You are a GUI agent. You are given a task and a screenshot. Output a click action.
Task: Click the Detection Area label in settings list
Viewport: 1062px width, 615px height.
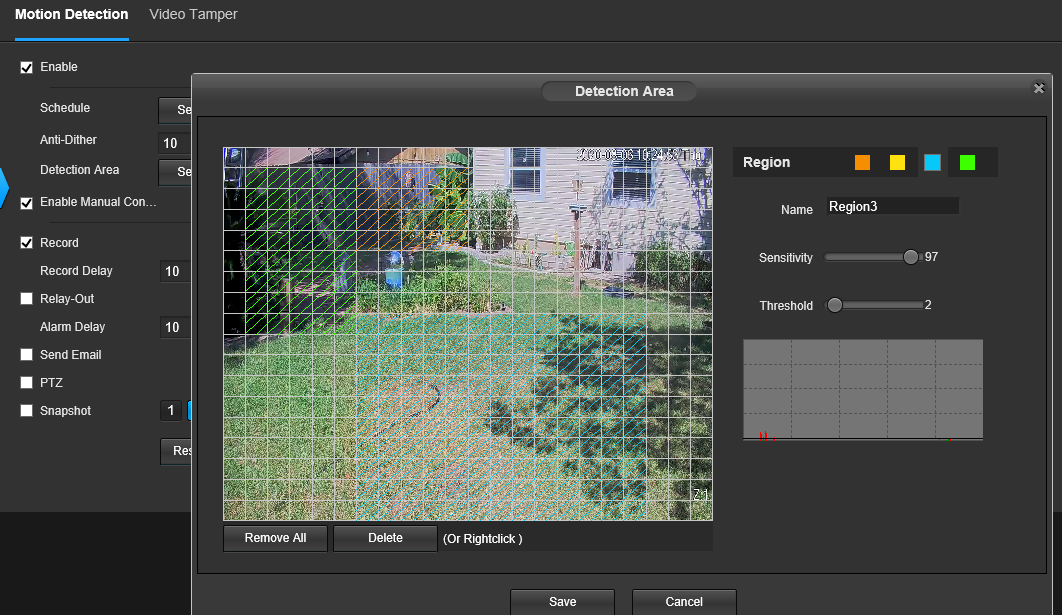pyautogui.click(x=79, y=170)
